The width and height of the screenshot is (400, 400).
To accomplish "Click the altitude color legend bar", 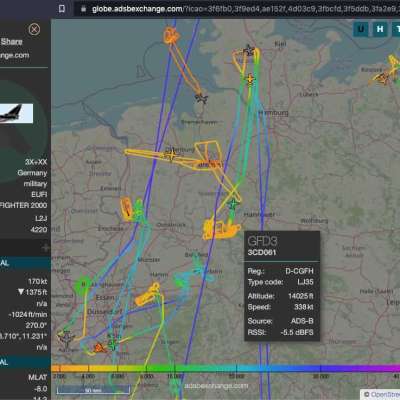I will [225, 368].
